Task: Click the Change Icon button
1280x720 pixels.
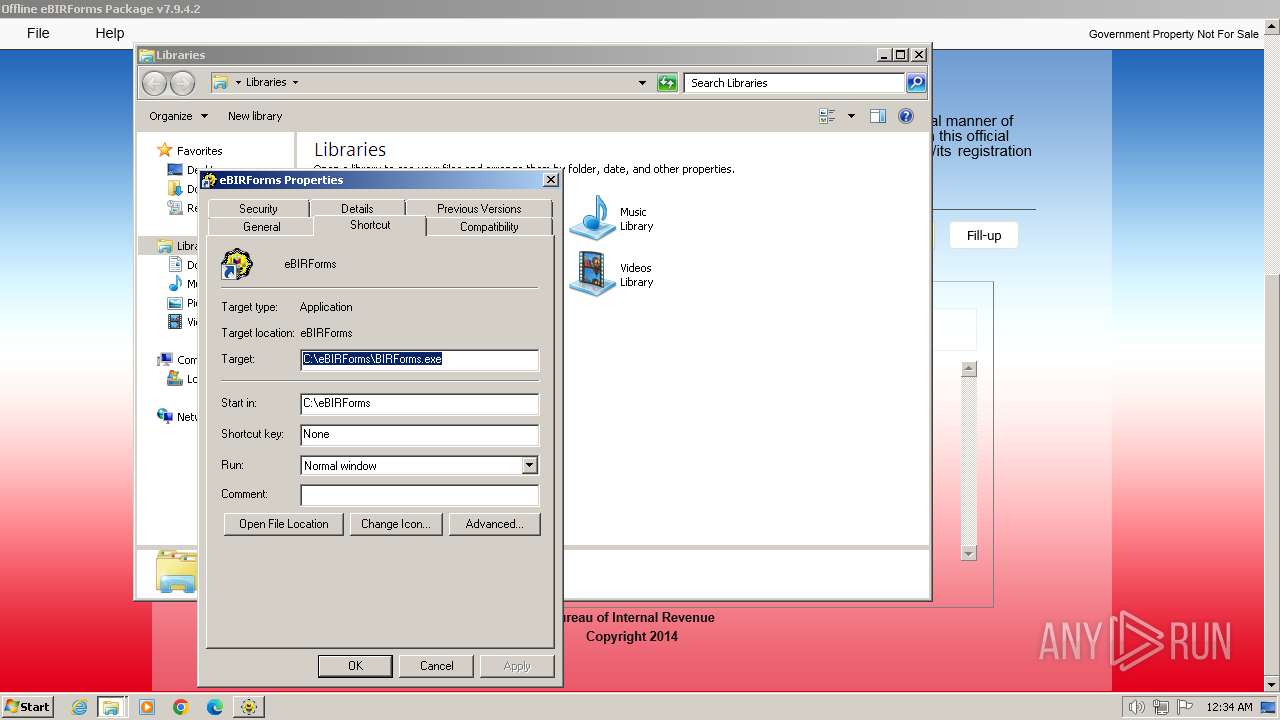Action: [395, 524]
